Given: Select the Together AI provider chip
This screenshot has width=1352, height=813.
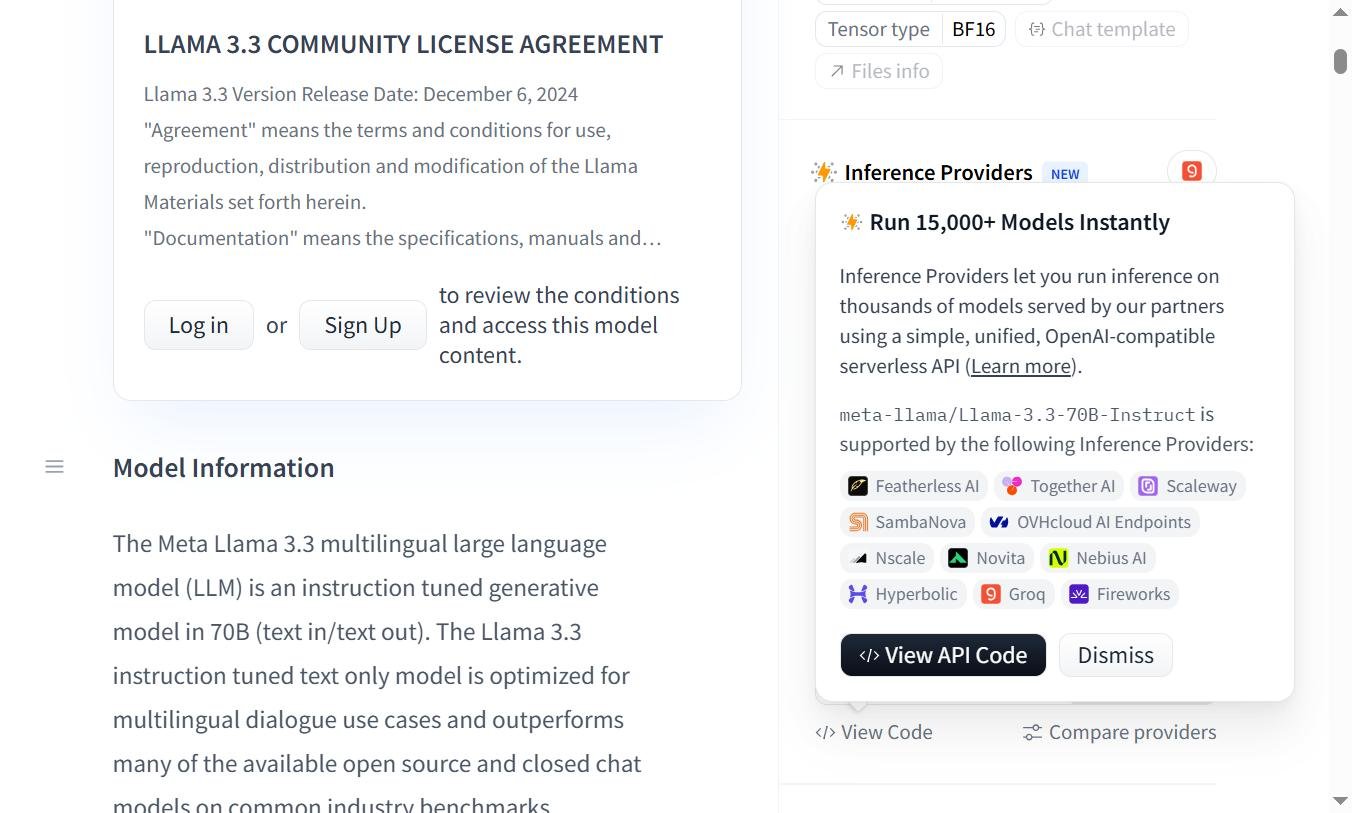Looking at the screenshot, I should [1058, 486].
